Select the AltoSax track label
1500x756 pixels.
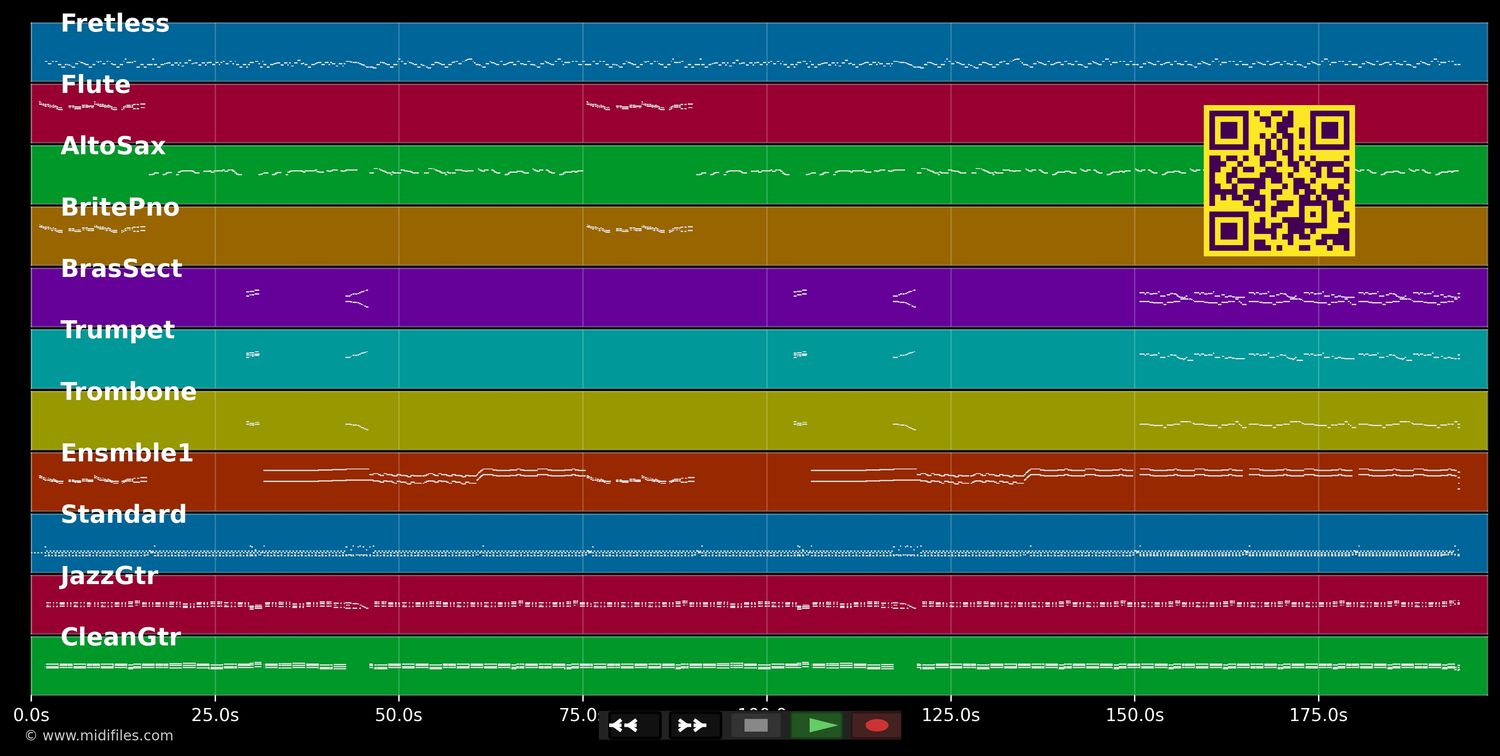click(113, 146)
